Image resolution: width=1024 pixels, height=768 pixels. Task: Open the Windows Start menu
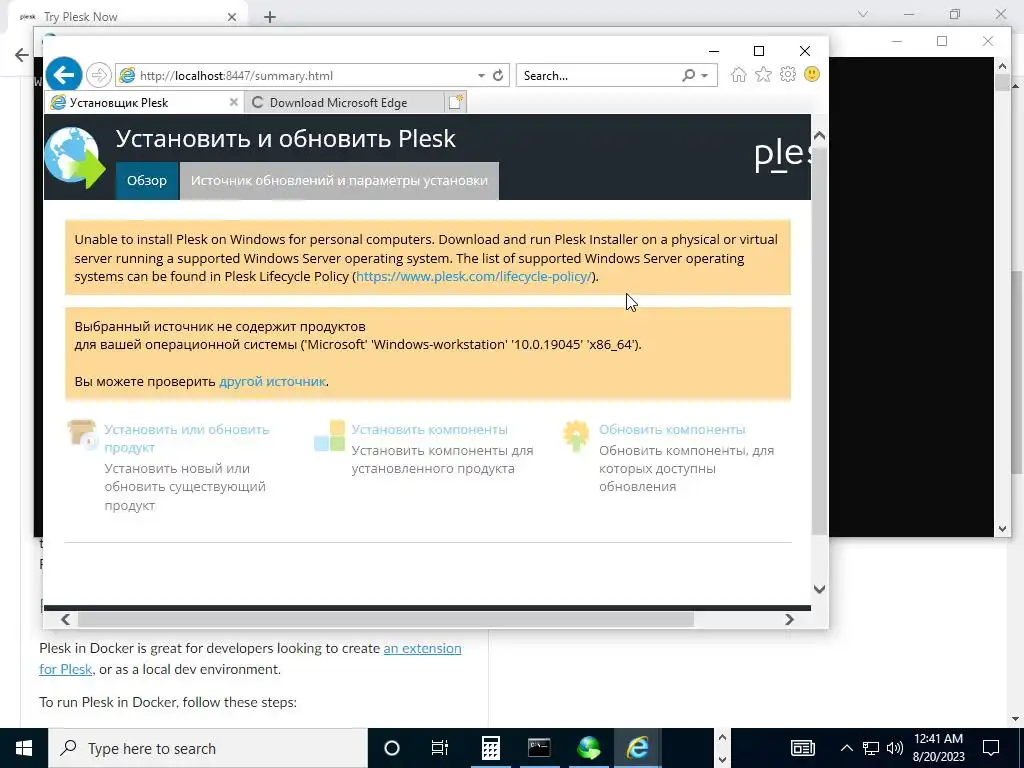click(24, 748)
